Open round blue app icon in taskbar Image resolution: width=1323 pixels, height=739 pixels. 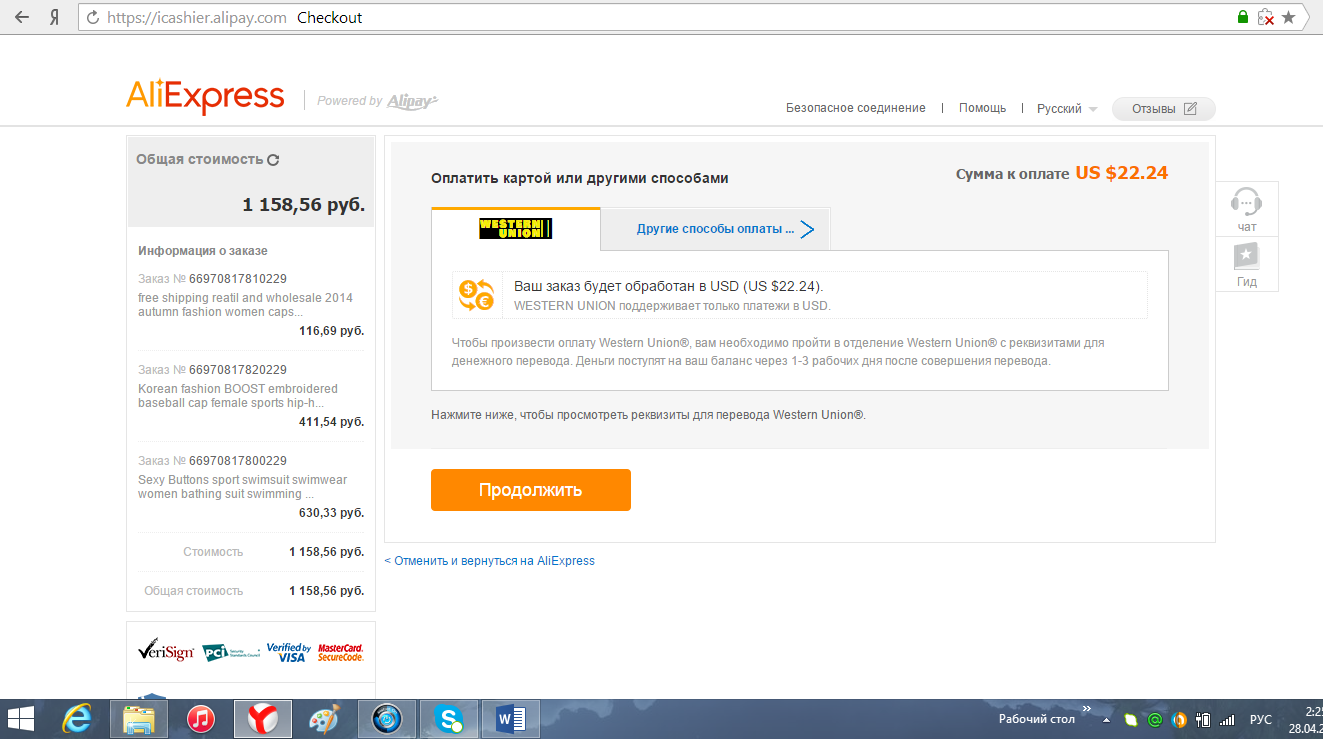click(x=386, y=718)
